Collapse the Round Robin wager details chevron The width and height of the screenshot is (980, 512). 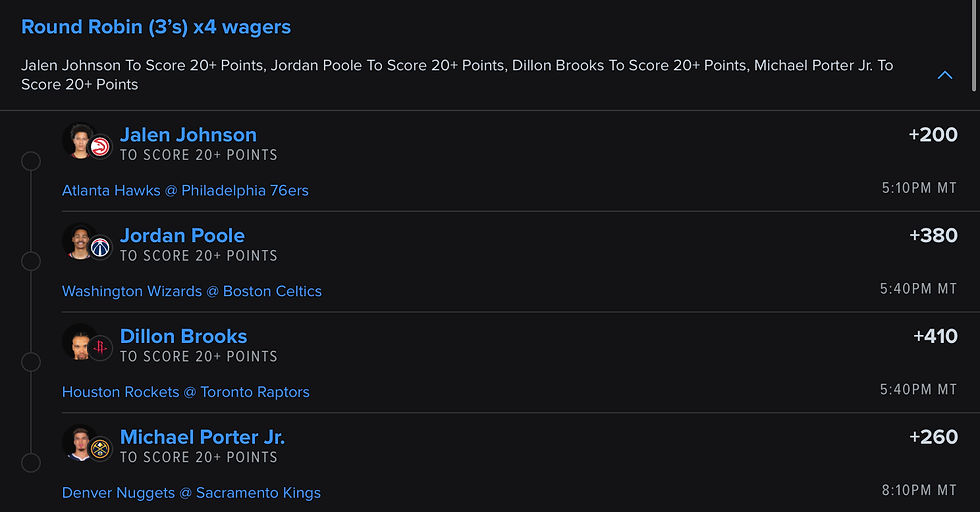click(945, 75)
